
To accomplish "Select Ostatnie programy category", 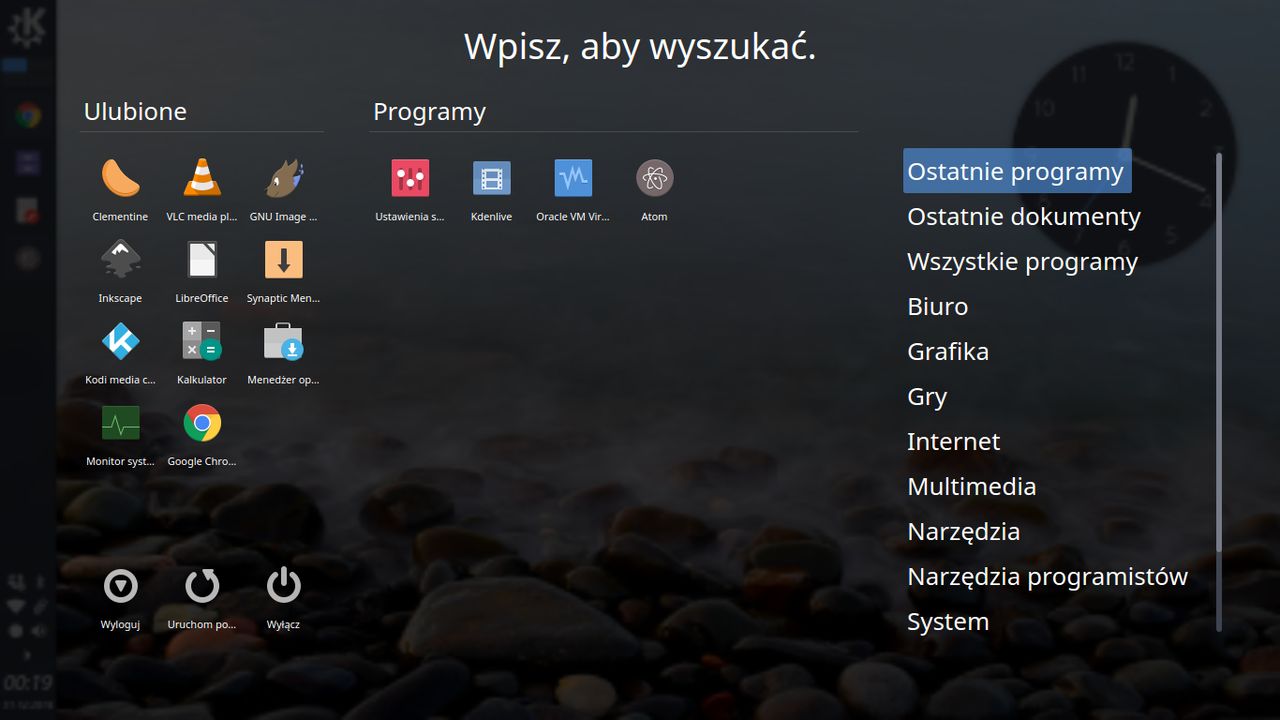I will tap(1017, 171).
